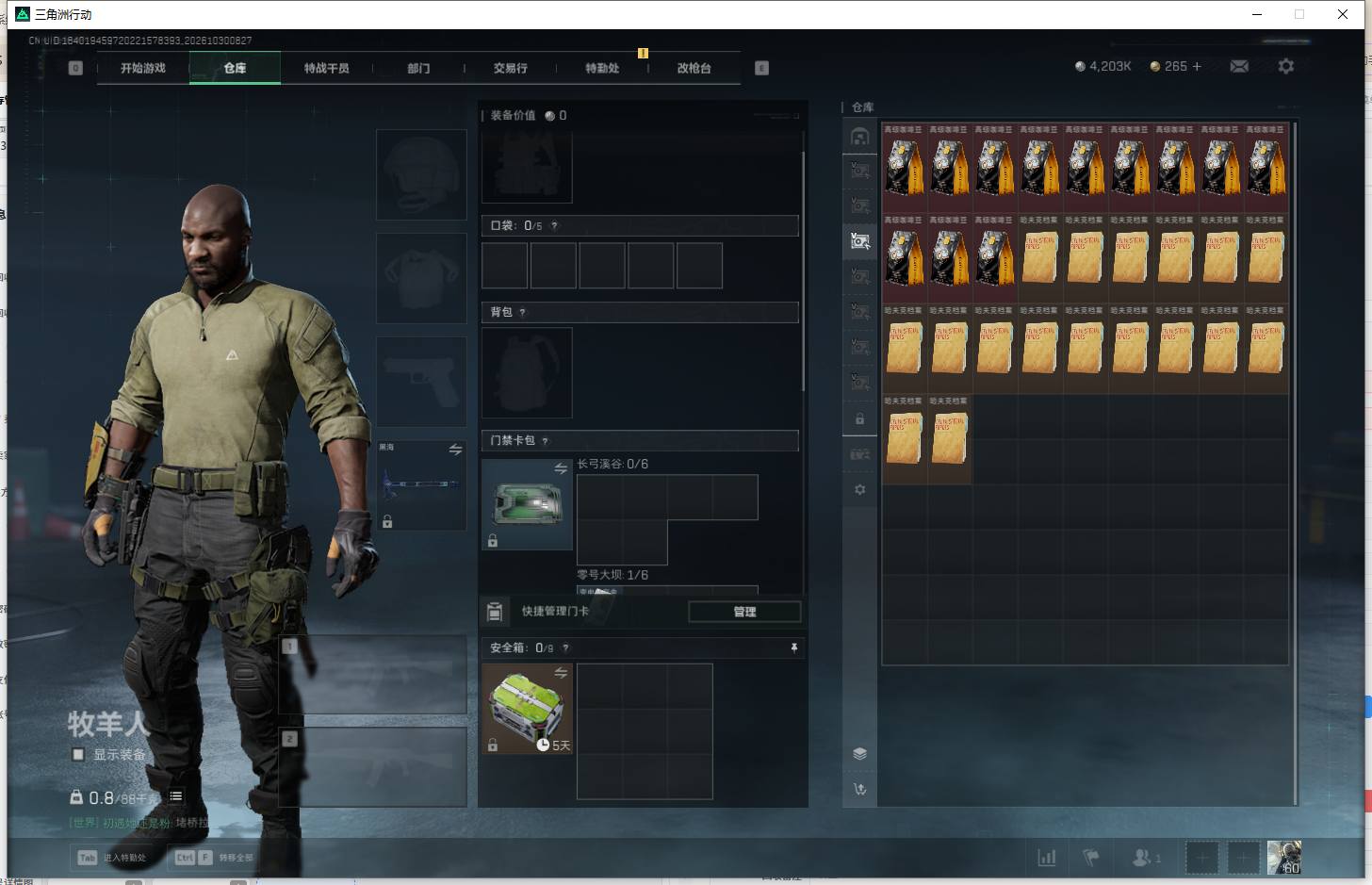Viewport: 1372px width, 885px height.
Task: Toggle the 显示装备 checkbox
Action: 78,754
